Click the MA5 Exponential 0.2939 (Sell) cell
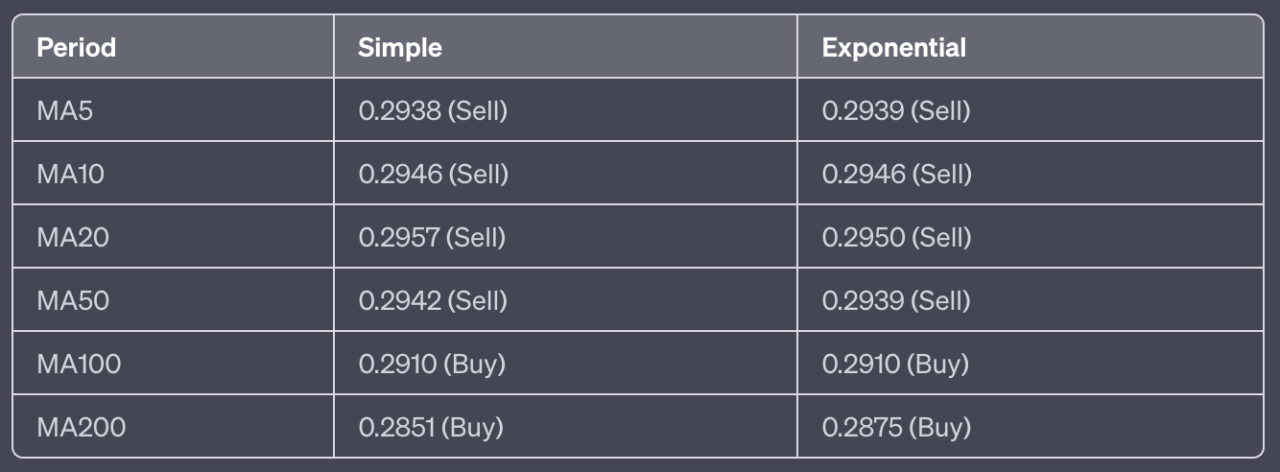1280x472 pixels. 896,110
